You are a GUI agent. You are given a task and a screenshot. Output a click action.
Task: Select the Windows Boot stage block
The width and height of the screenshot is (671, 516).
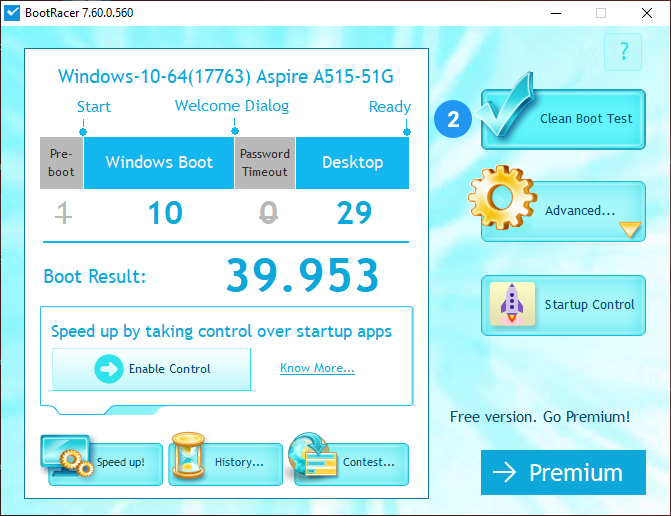[159, 163]
